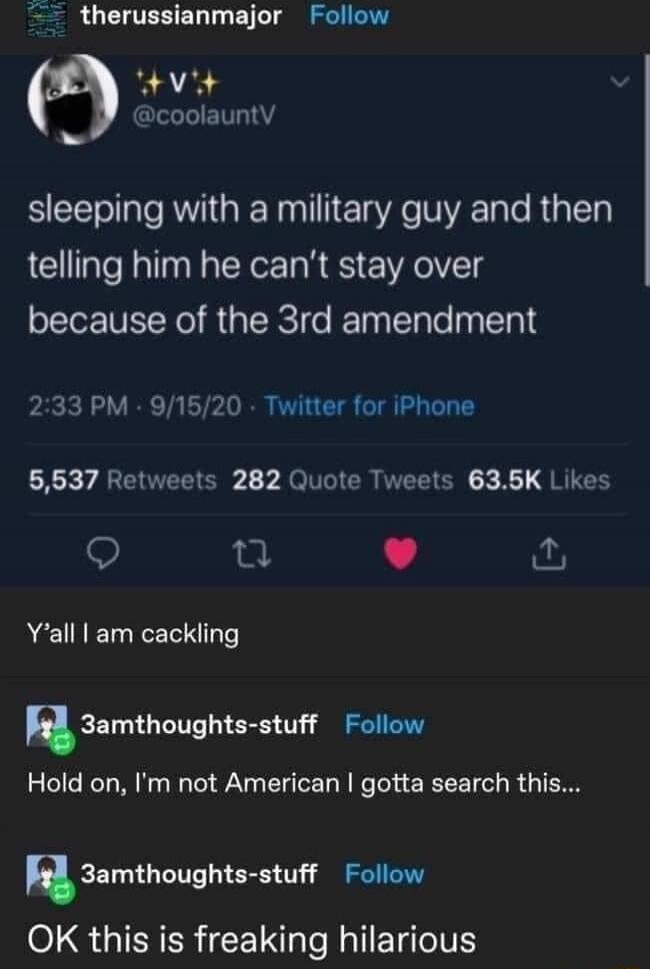The width and height of the screenshot is (650, 969).
Task: Toggle the red heart like button
Action: (x=400, y=553)
